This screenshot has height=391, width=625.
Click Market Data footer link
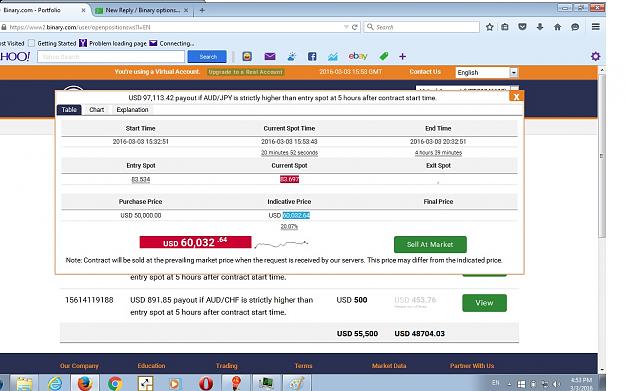pyautogui.click(x=389, y=365)
